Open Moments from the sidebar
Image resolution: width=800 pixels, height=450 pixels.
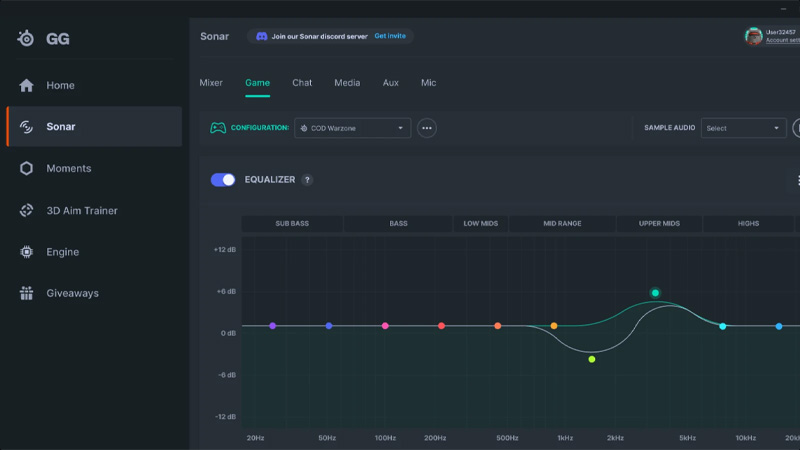click(68, 168)
